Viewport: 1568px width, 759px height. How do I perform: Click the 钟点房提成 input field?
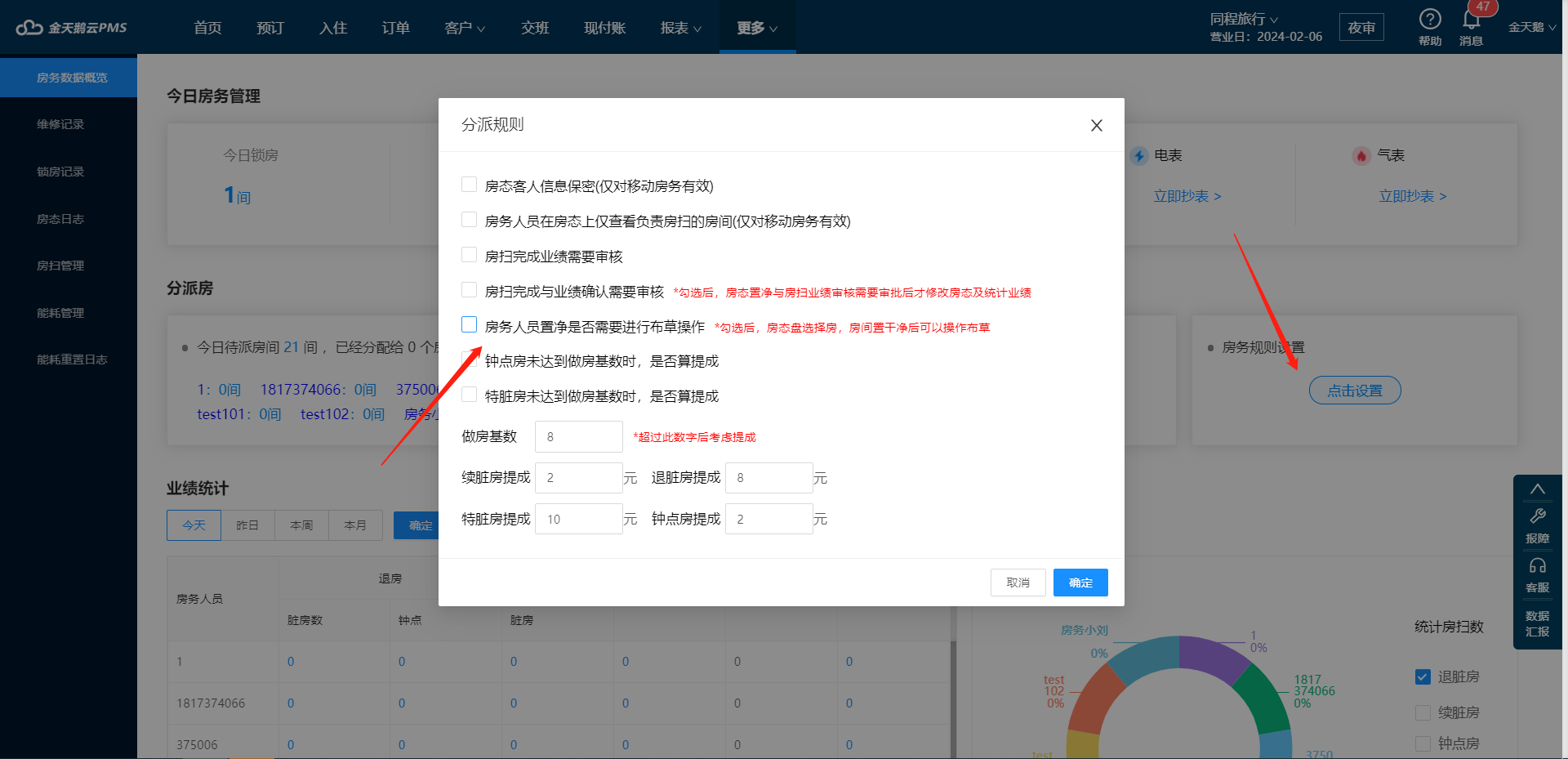pos(769,519)
